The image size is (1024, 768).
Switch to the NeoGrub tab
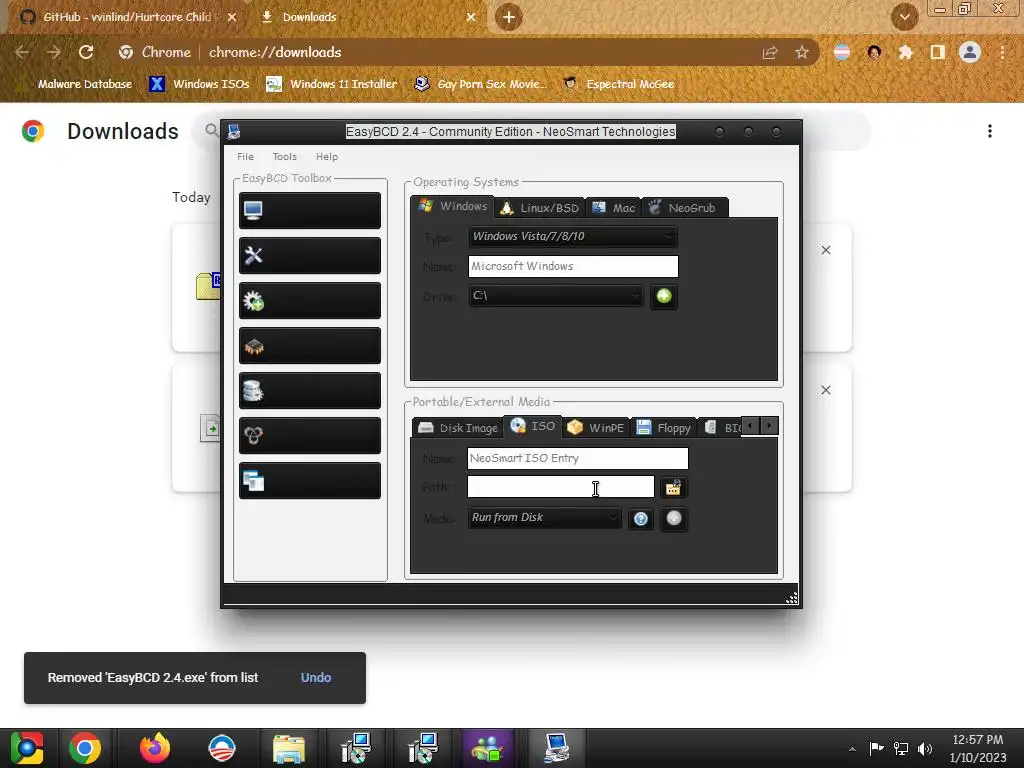point(684,208)
